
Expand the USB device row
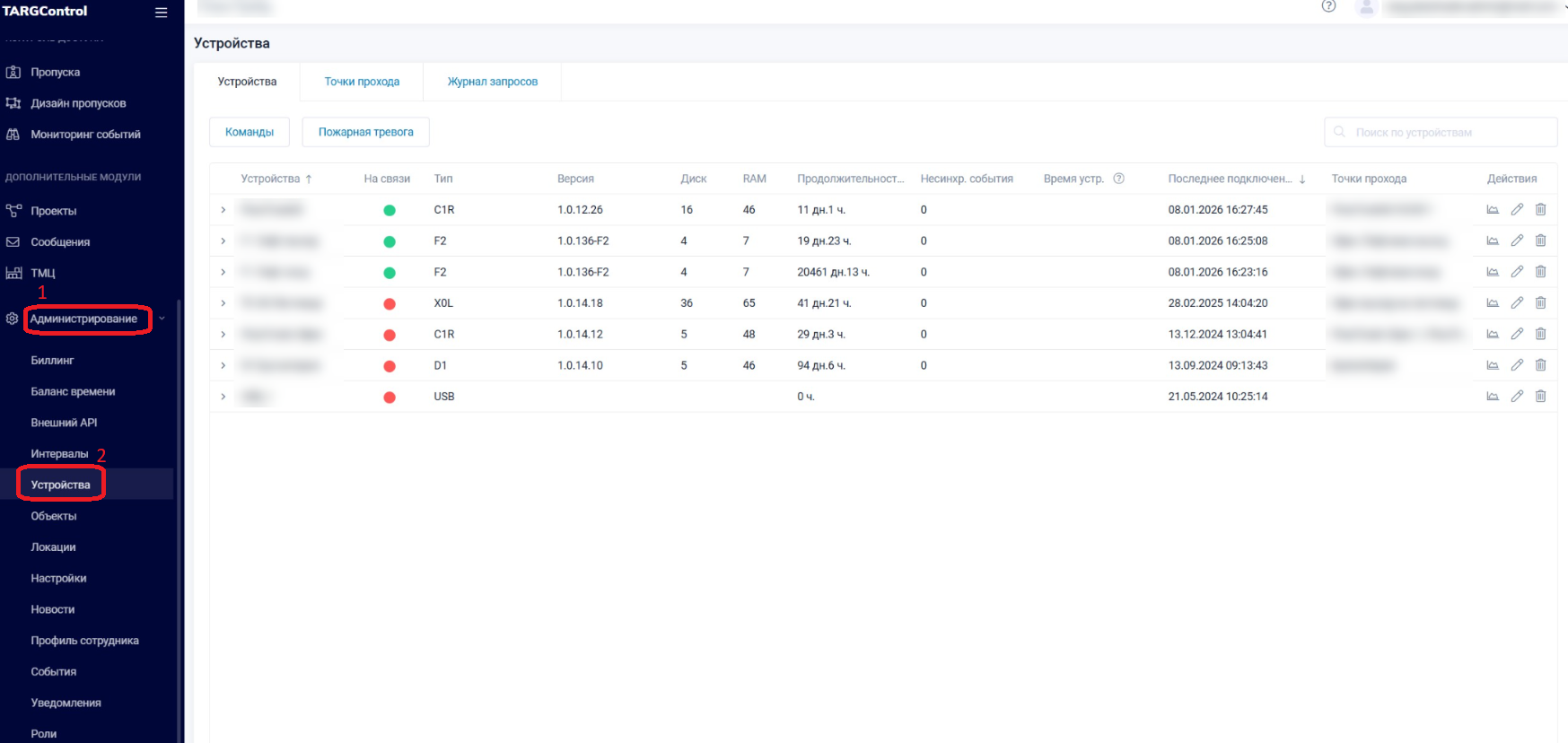click(x=223, y=397)
